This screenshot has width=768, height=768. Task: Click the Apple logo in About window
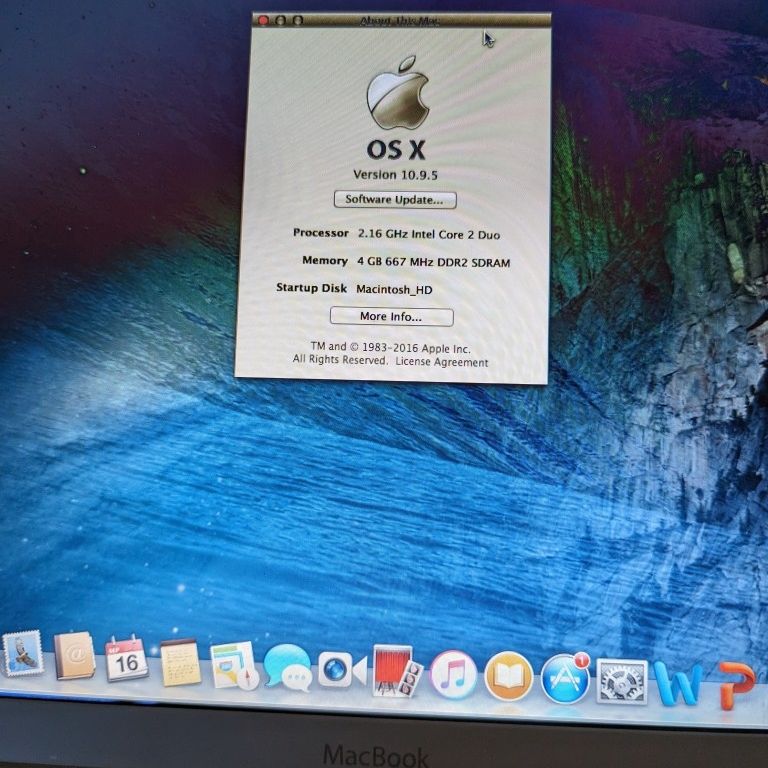[398, 93]
